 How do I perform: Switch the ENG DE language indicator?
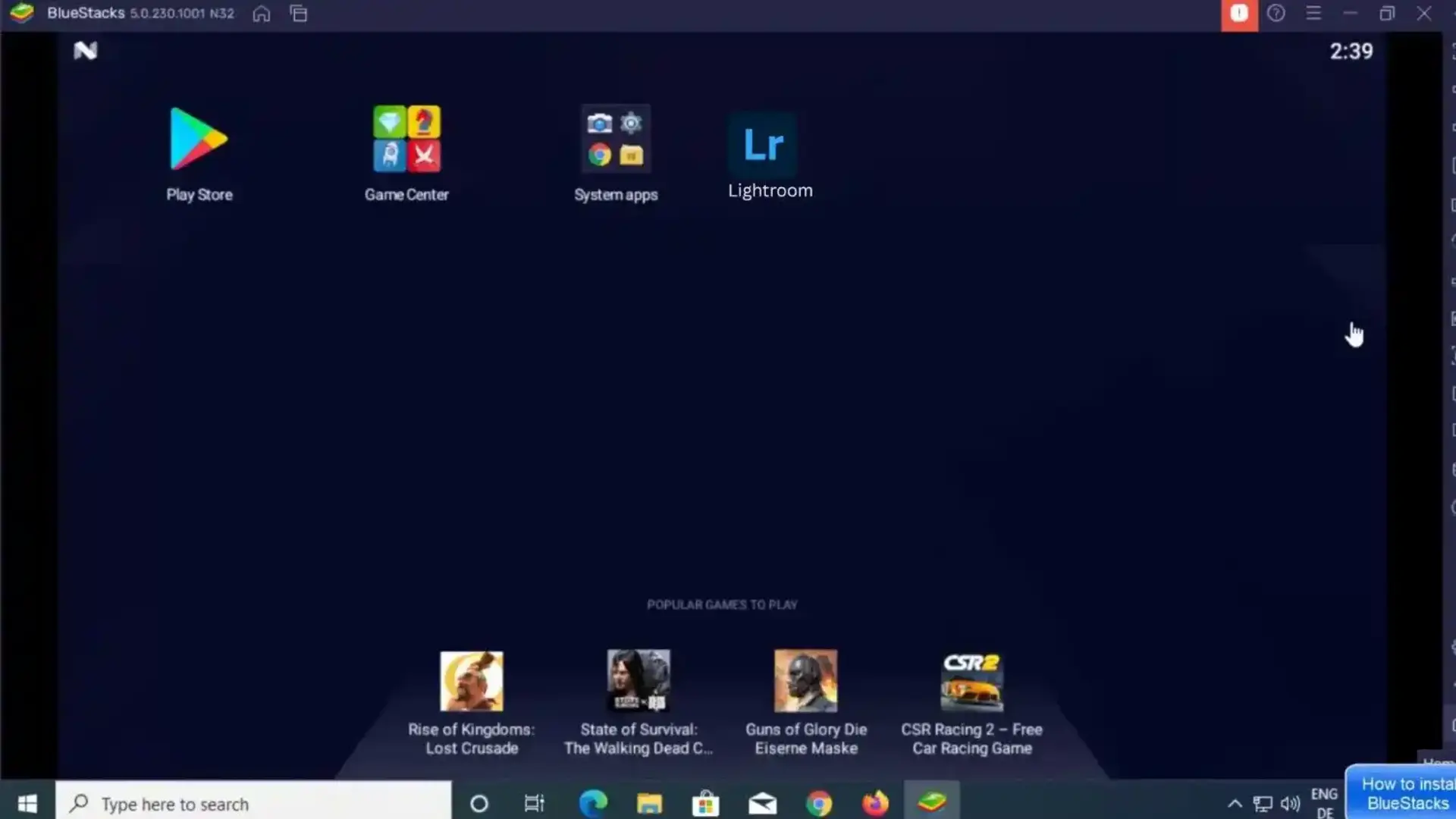(1324, 803)
